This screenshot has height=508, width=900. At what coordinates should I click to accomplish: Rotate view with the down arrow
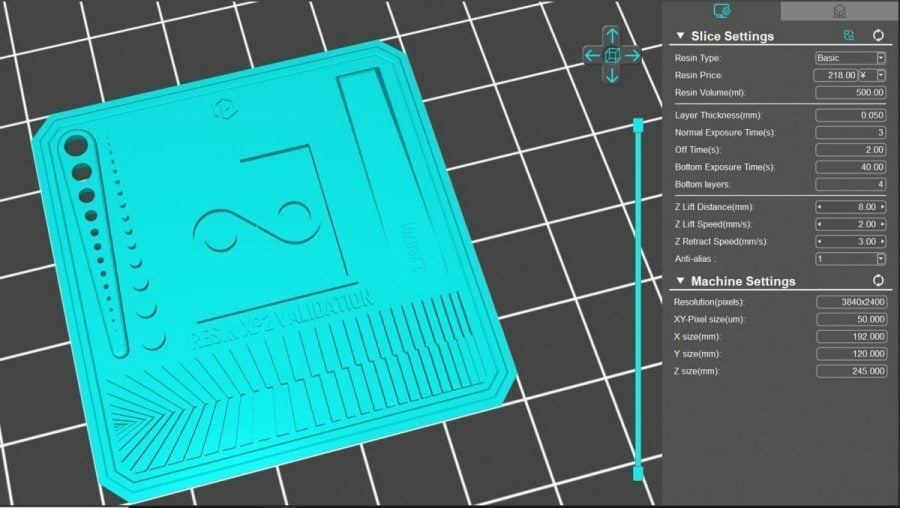(x=612, y=75)
